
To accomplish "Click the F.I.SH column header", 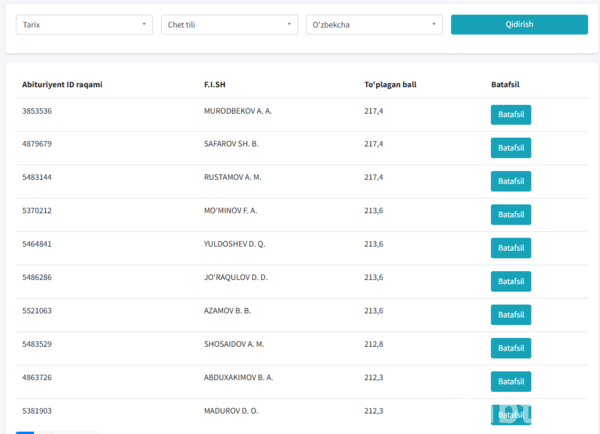I will tap(215, 85).
